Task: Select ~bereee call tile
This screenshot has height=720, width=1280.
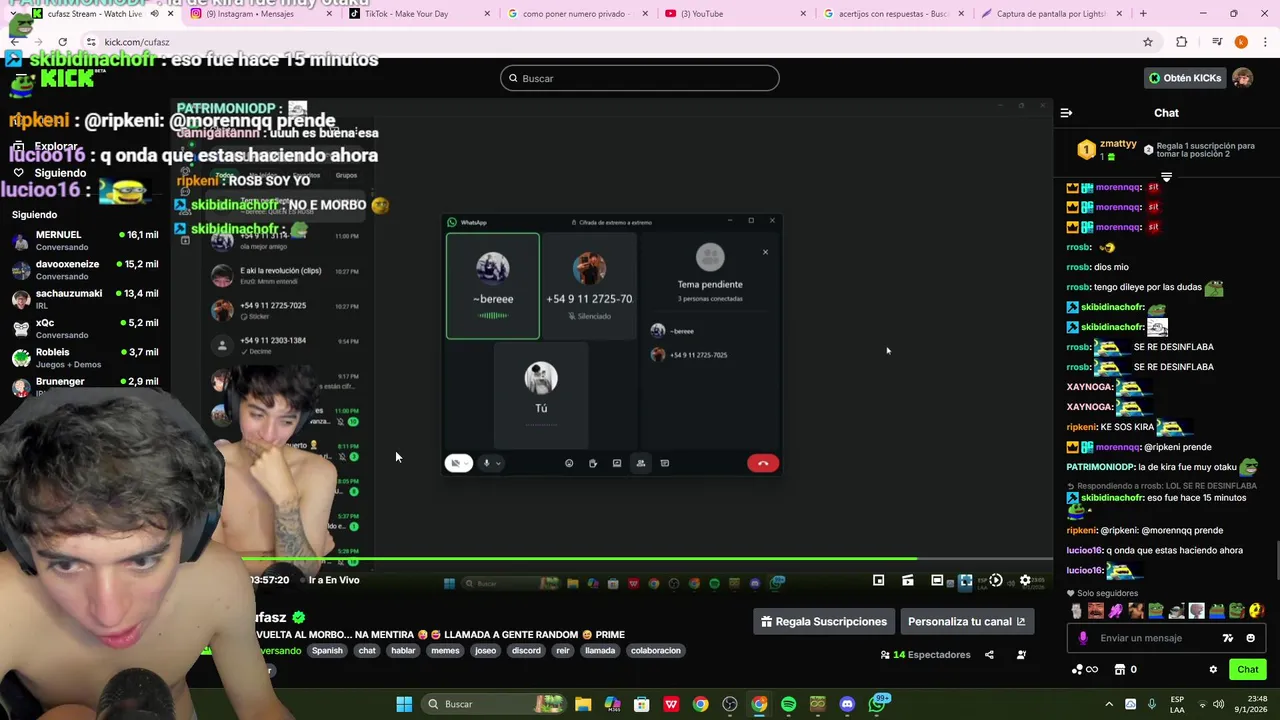Action: click(492, 286)
